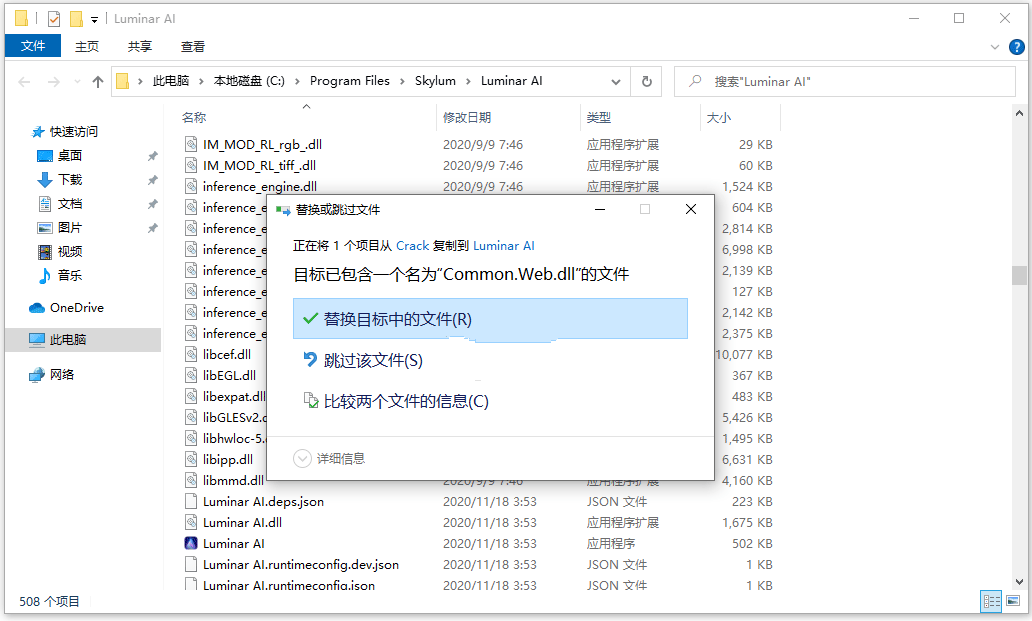The image size is (1032, 621).
Task: Open the recent locations dropdown arrow
Action: point(77,82)
